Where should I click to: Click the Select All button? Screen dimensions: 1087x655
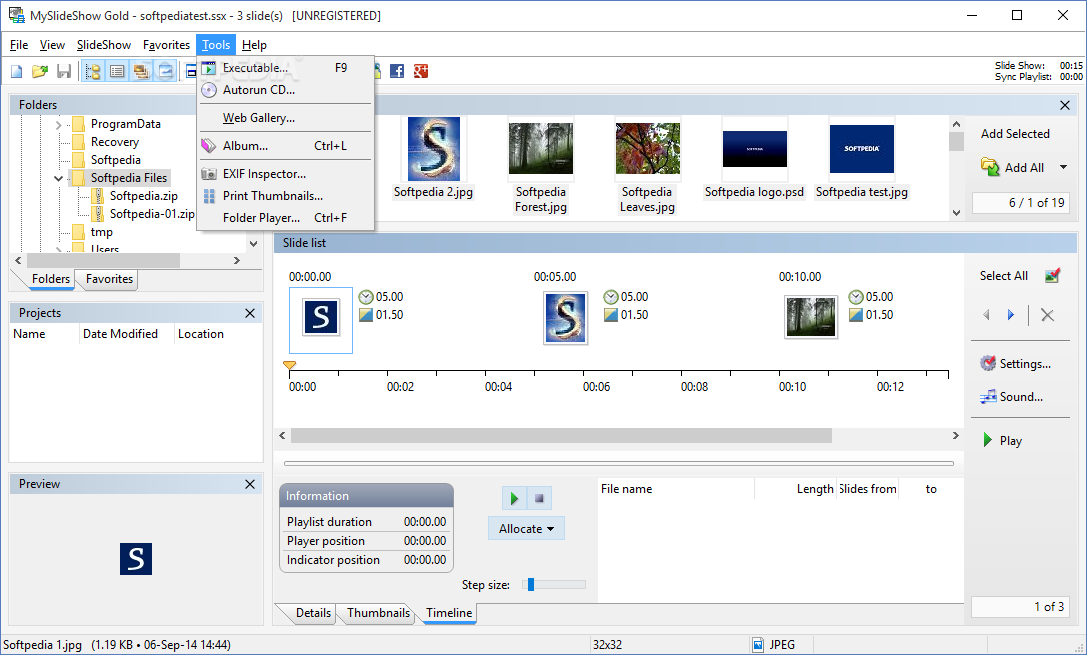(1003, 276)
